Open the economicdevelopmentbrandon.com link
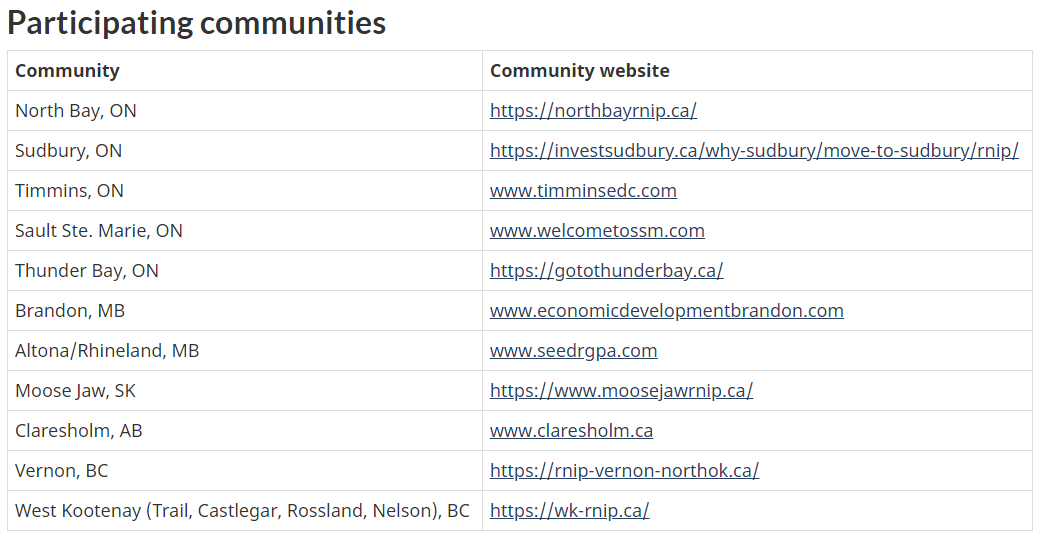Screen dimensions: 1039x537 coord(666,311)
